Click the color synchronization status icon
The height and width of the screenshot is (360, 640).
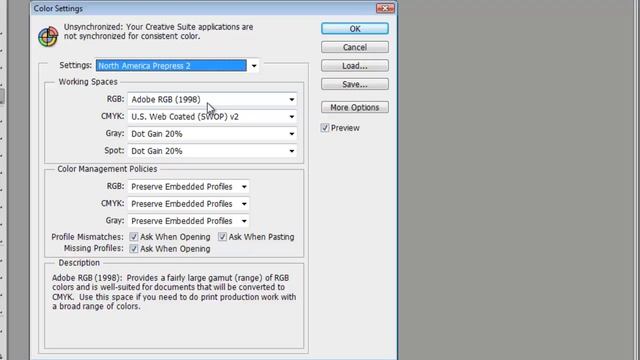[x=48, y=37]
